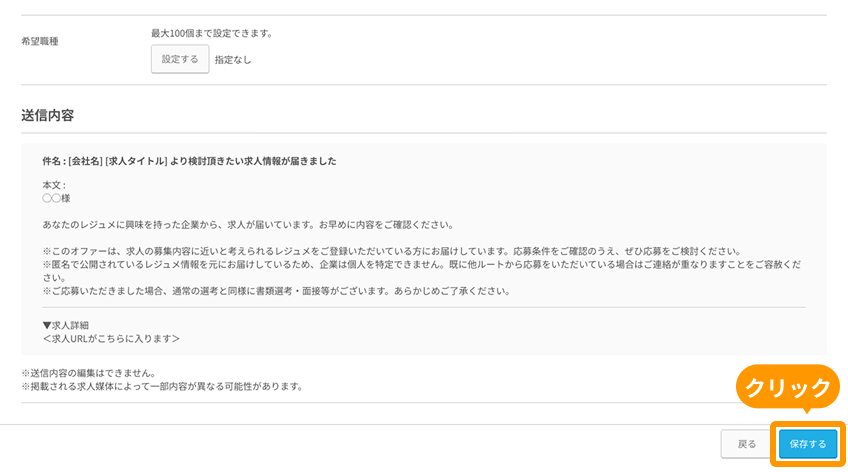Click the ※匿名で公開されている notice line
Screen dimensions: 848x472
click(x=422, y=271)
